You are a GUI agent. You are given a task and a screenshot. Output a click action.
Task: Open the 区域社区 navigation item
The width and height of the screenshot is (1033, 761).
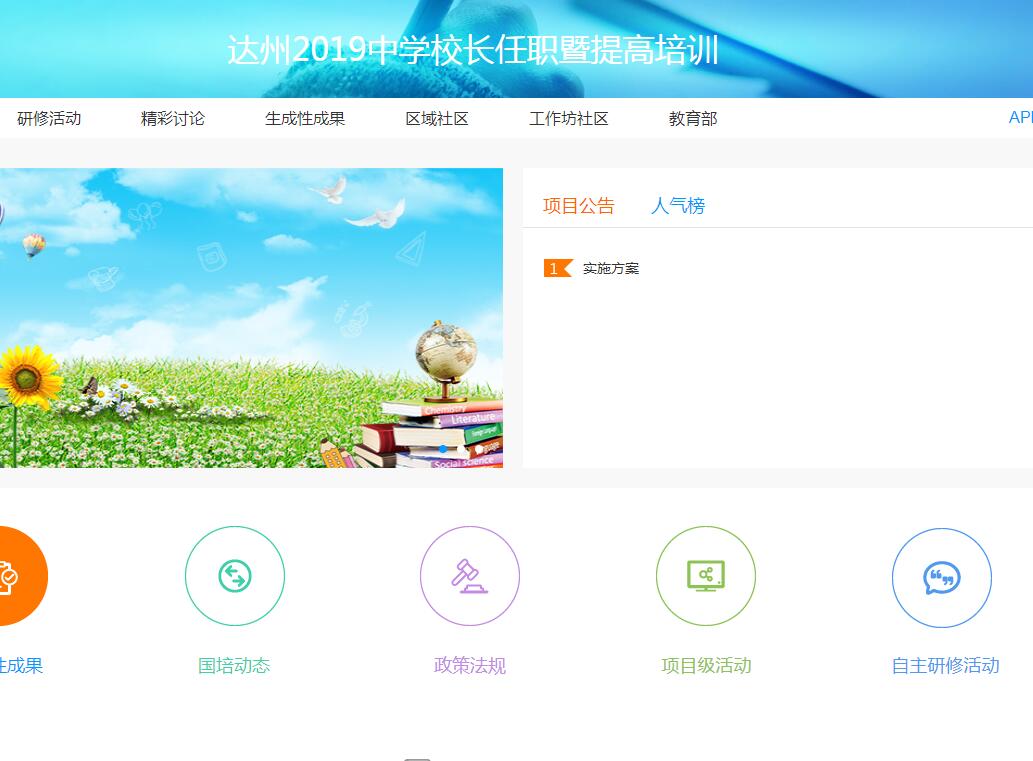click(x=437, y=119)
